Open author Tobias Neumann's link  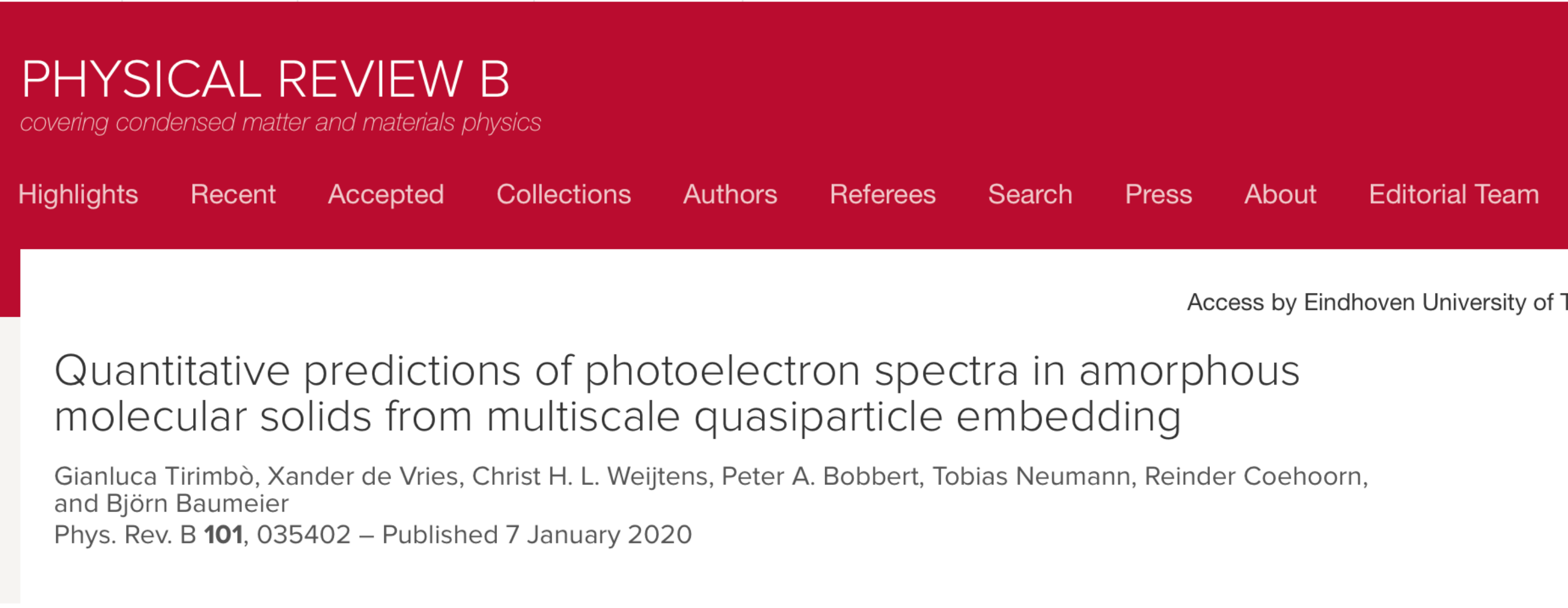(1031, 477)
